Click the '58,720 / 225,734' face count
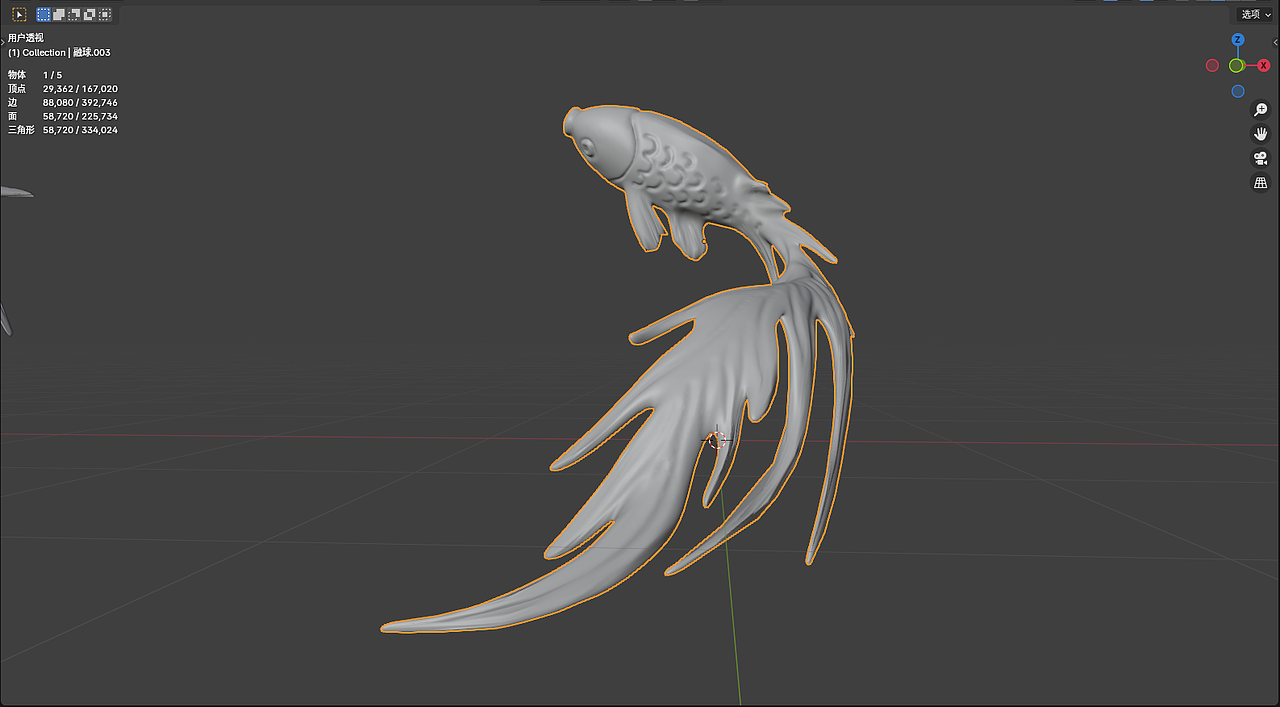This screenshot has width=1280, height=707. pyautogui.click(x=80, y=116)
